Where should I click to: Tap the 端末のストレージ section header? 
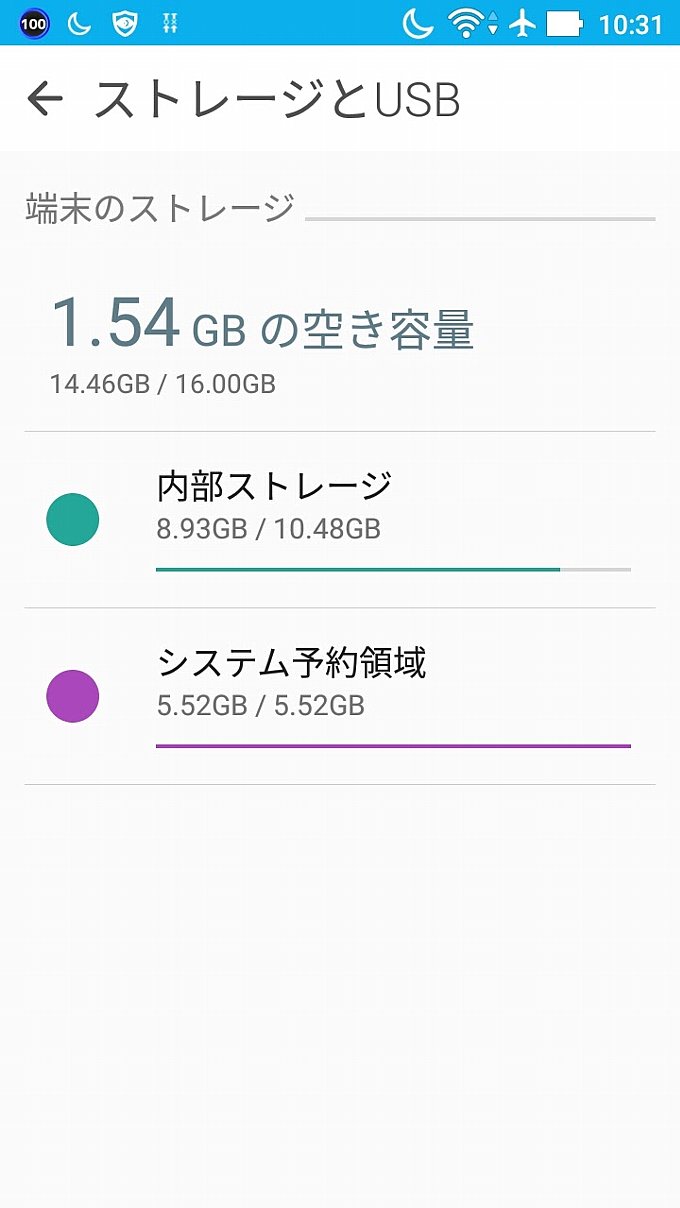click(x=160, y=208)
